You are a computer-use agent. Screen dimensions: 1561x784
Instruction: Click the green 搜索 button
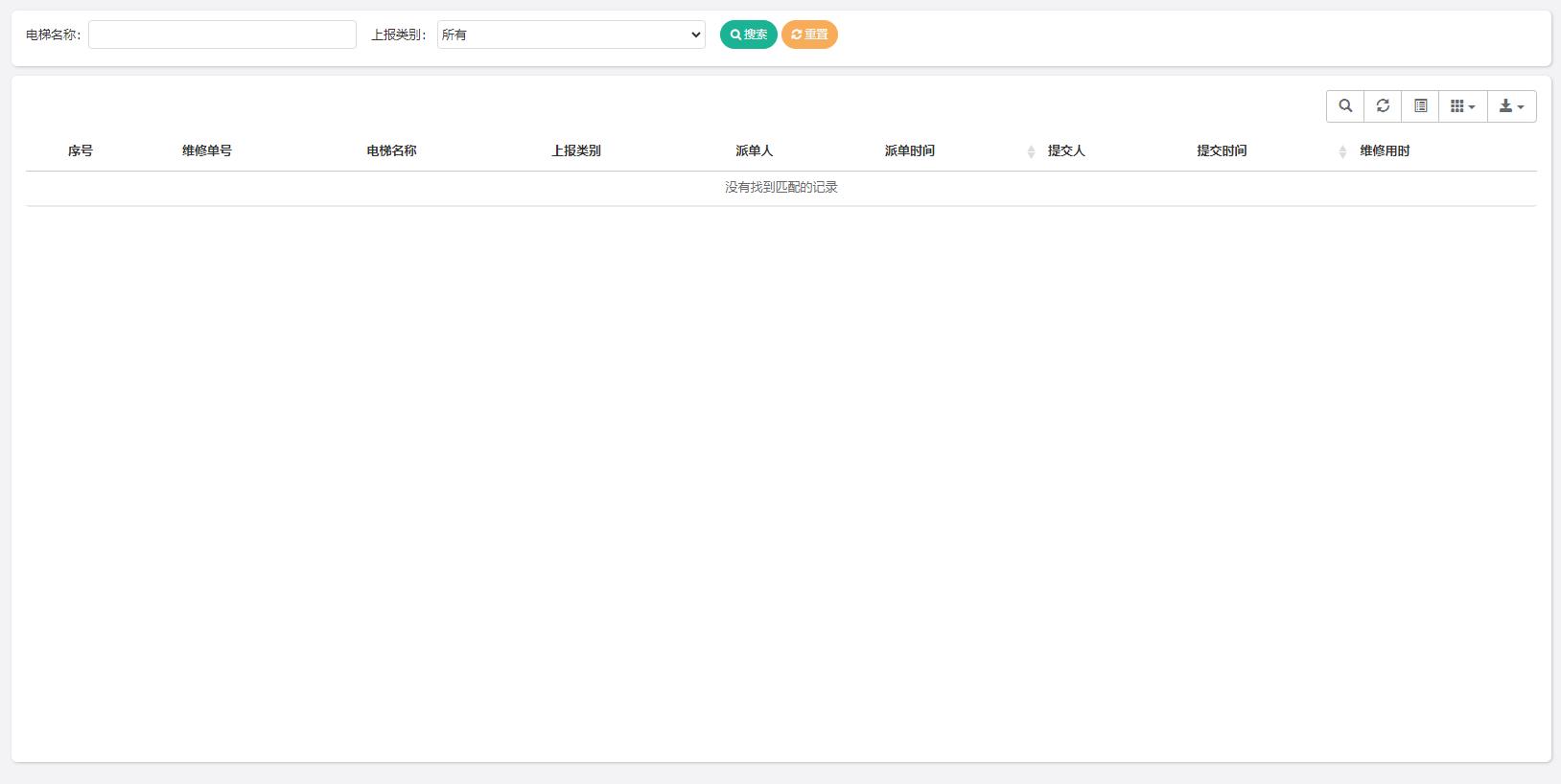click(x=749, y=35)
